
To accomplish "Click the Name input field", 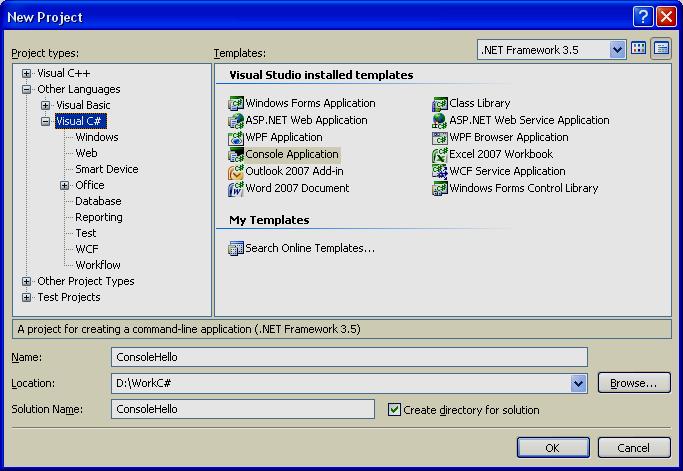I will [349, 357].
